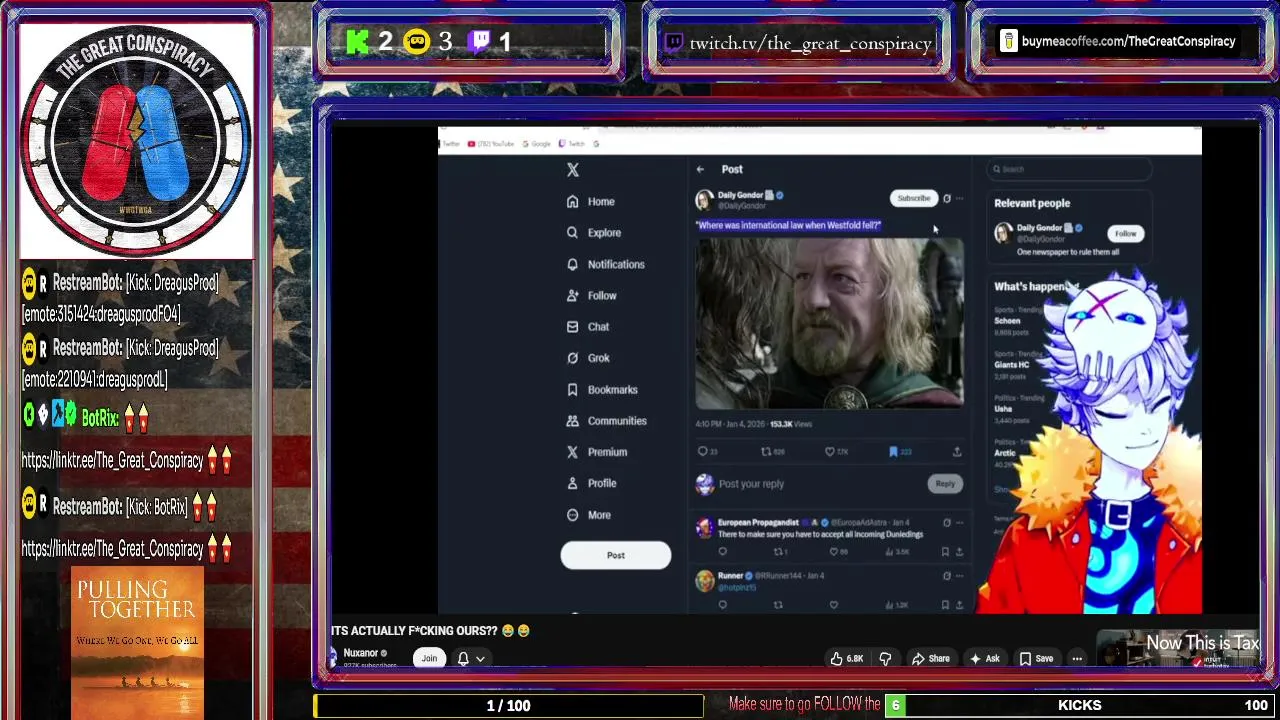Open Bookmarks in the X sidebar
This screenshot has width=1280, height=720.
pyautogui.click(x=601, y=390)
